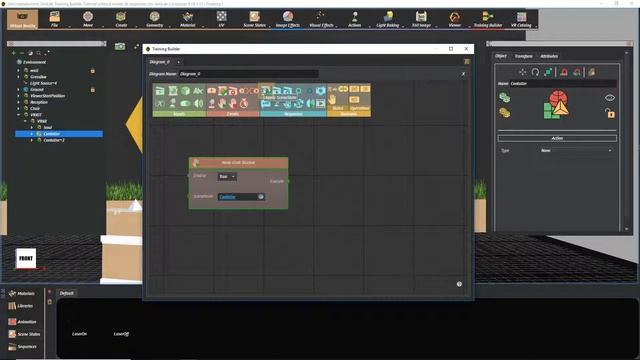
Task: Click the stopwatch icon in Events palette
Action: [x=244, y=104]
